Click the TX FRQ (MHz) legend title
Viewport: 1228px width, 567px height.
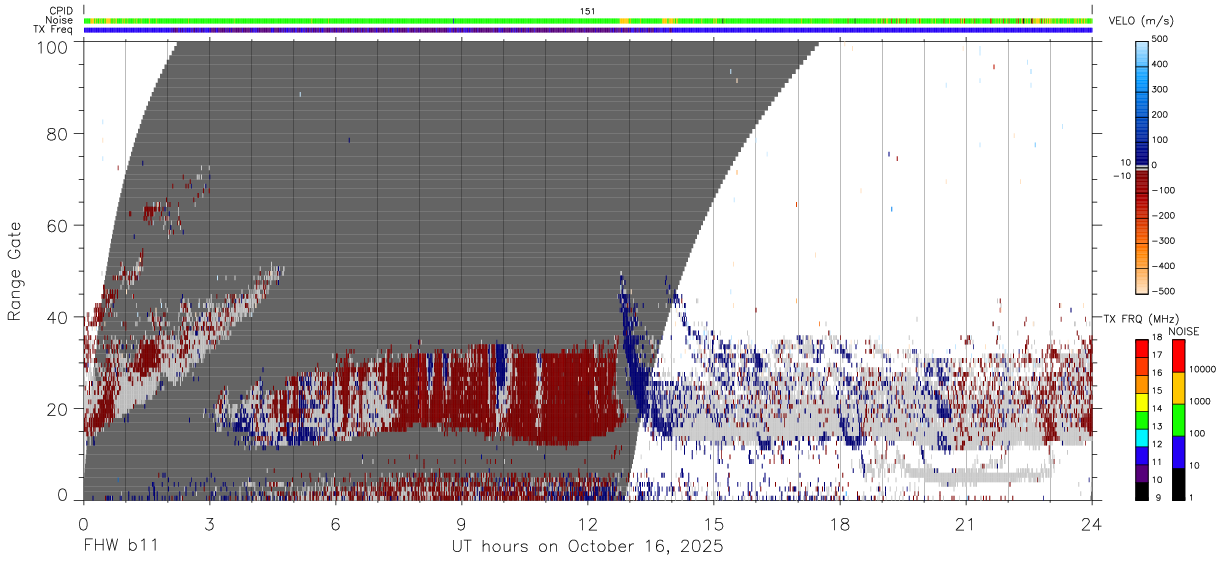[1140, 318]
